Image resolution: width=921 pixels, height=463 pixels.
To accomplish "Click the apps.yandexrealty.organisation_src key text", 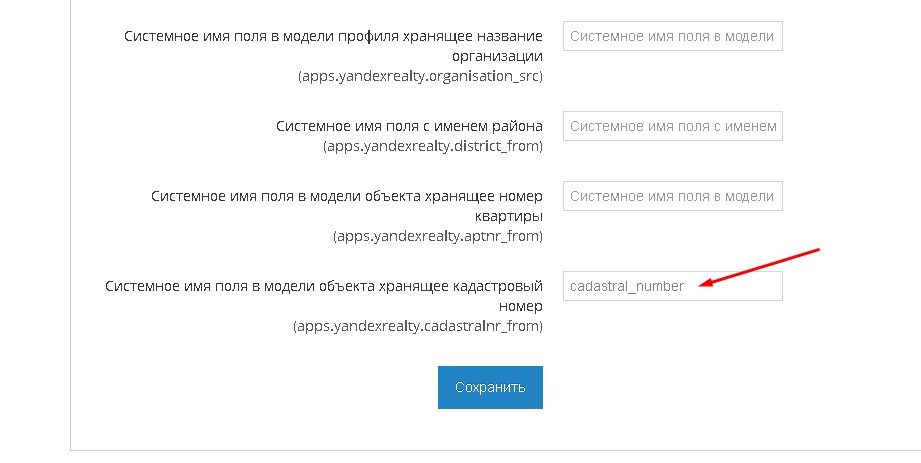I will (420, 76).
